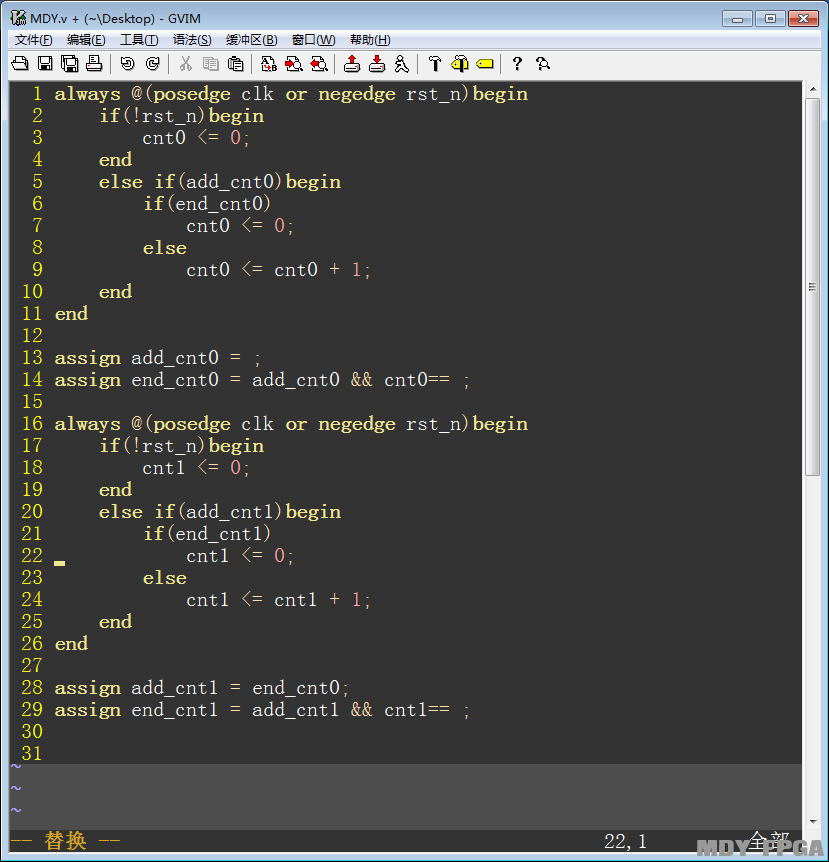Viewport: 829px width, 862px height.
Task: Click the Make hammer icon
Action: (x=435, y=64)
